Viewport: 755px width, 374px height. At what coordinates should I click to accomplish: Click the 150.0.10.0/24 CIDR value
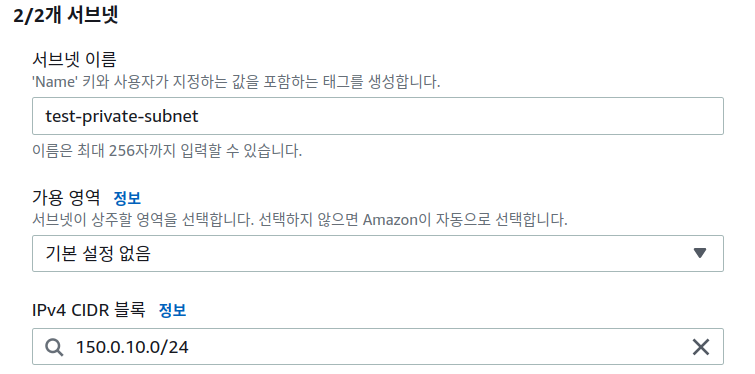(x=132, y=347)
